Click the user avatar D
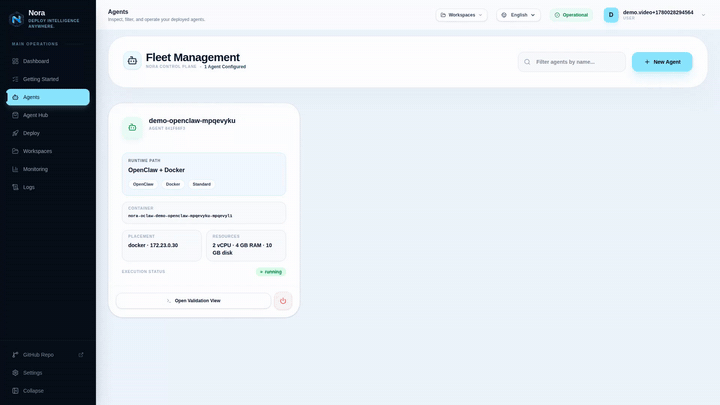The image size is (720, 405). (611, 15)
